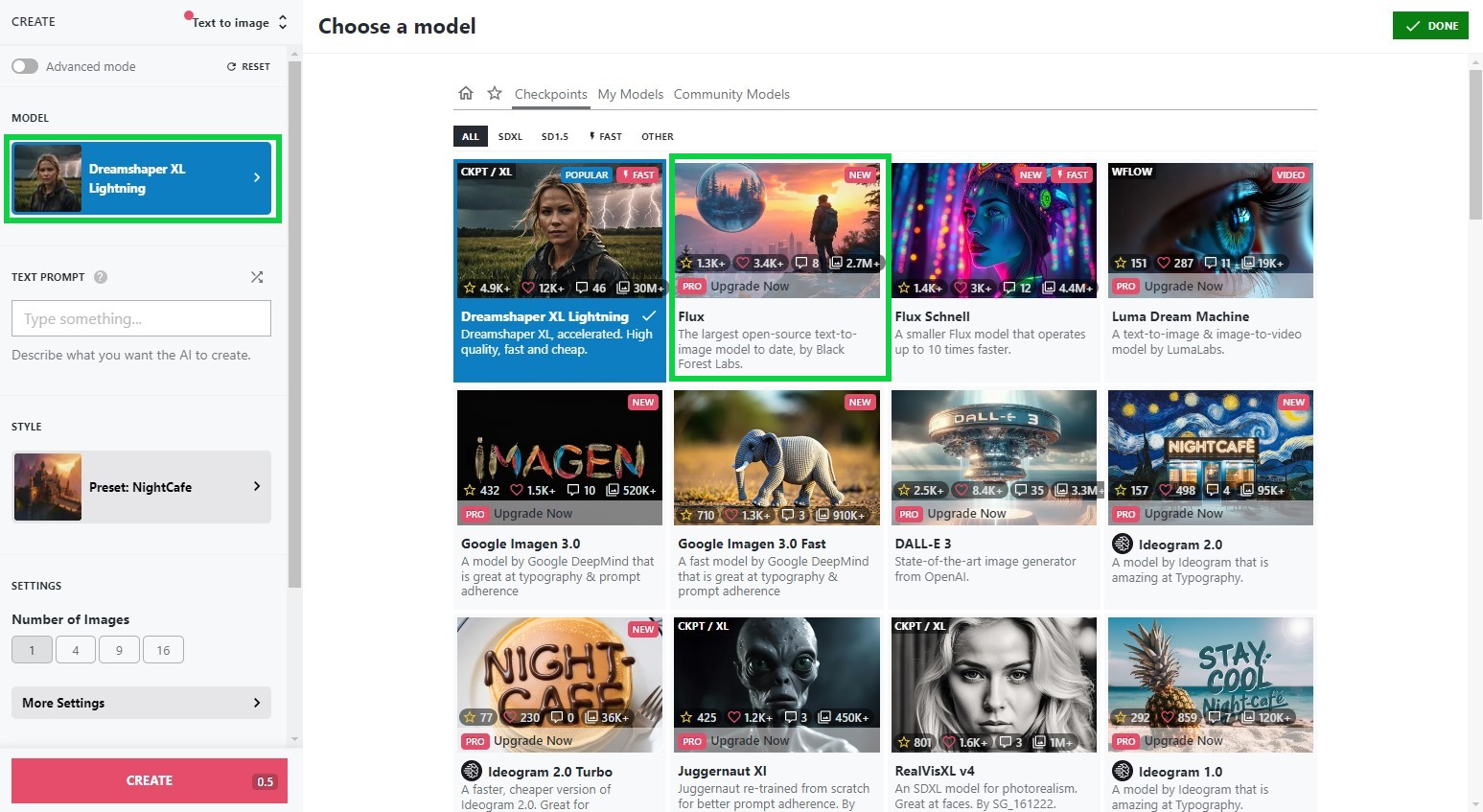Focus the text prompt input field
The width and height of the screenshot is (1483, 812).
click(x=142, y=318)
